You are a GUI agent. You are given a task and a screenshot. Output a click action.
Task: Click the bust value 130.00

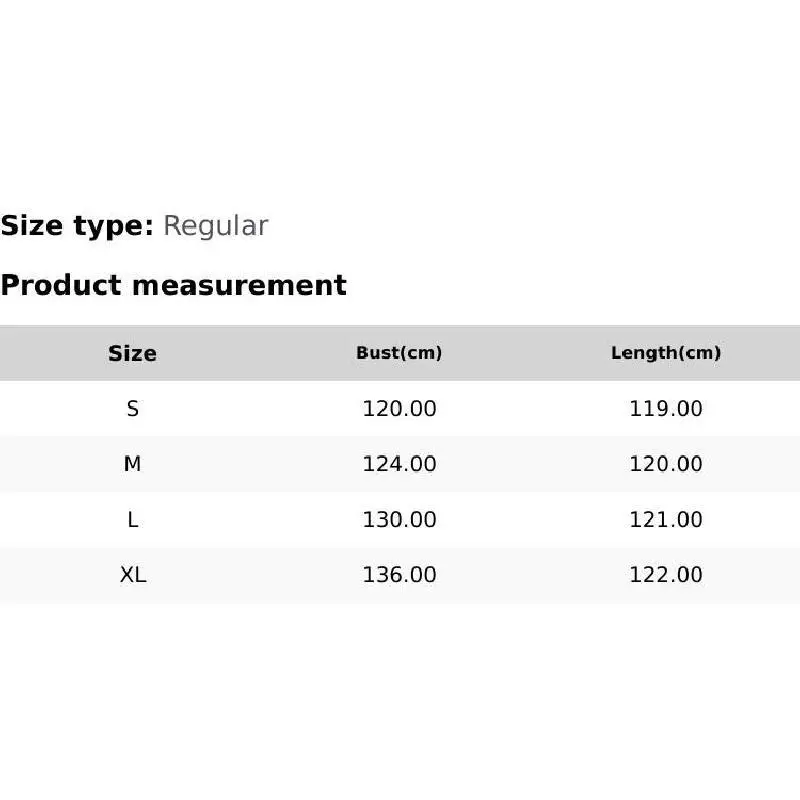coord(399,519)
